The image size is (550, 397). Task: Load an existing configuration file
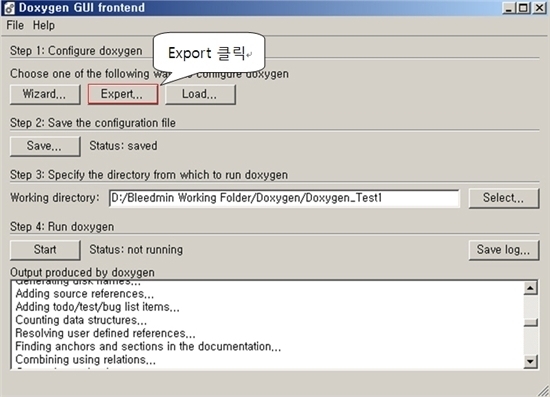(200, 94)
